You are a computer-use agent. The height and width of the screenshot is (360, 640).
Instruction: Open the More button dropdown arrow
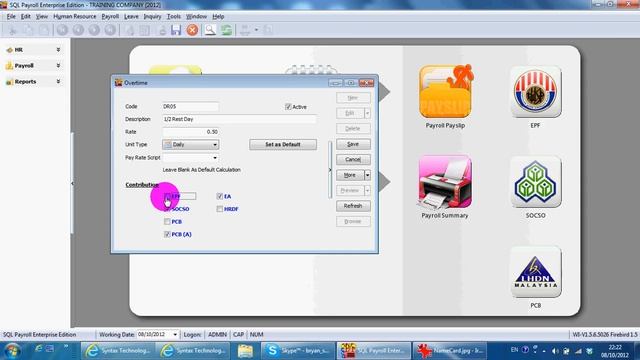pos(367,175)
